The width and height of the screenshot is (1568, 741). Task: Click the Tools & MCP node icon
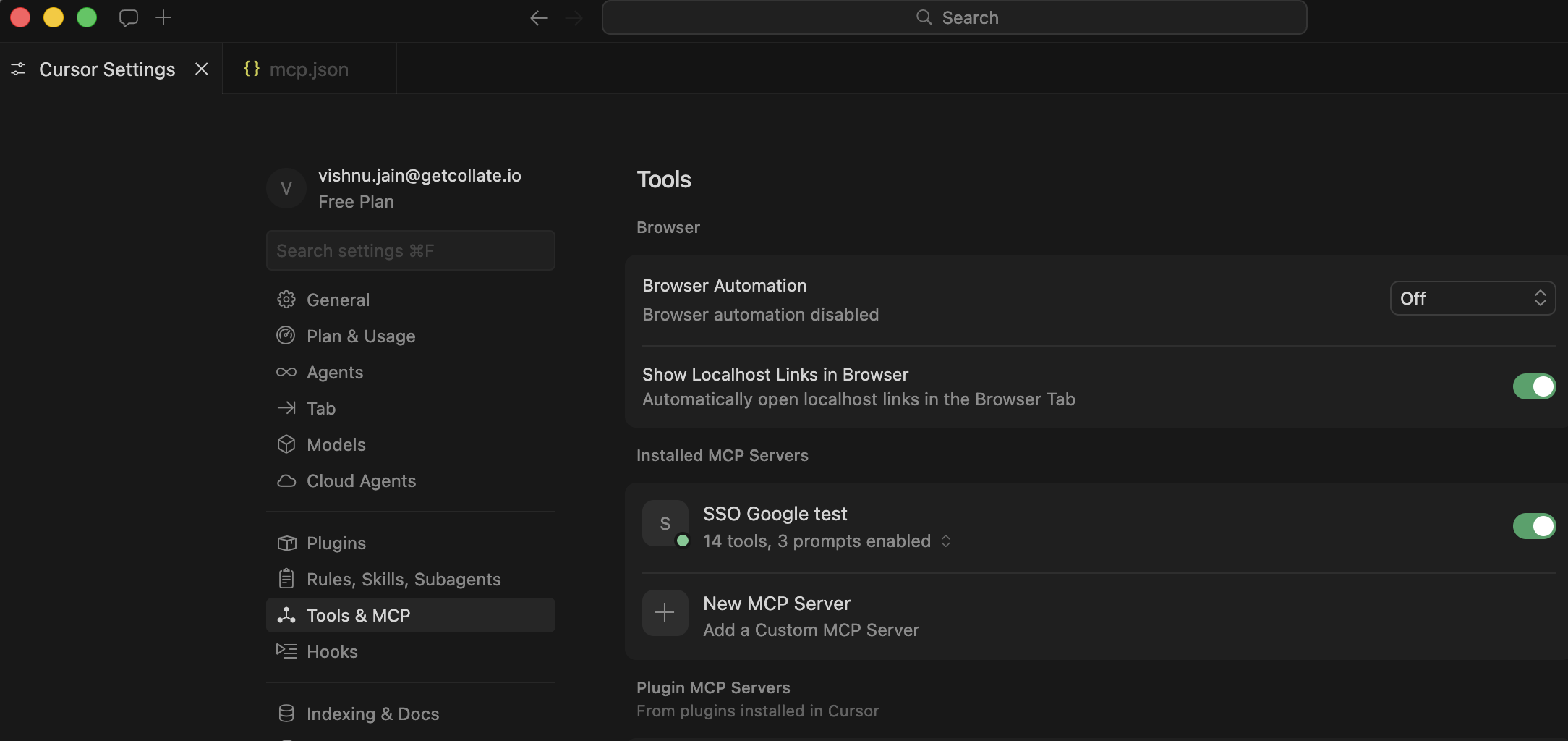(286, 615)
